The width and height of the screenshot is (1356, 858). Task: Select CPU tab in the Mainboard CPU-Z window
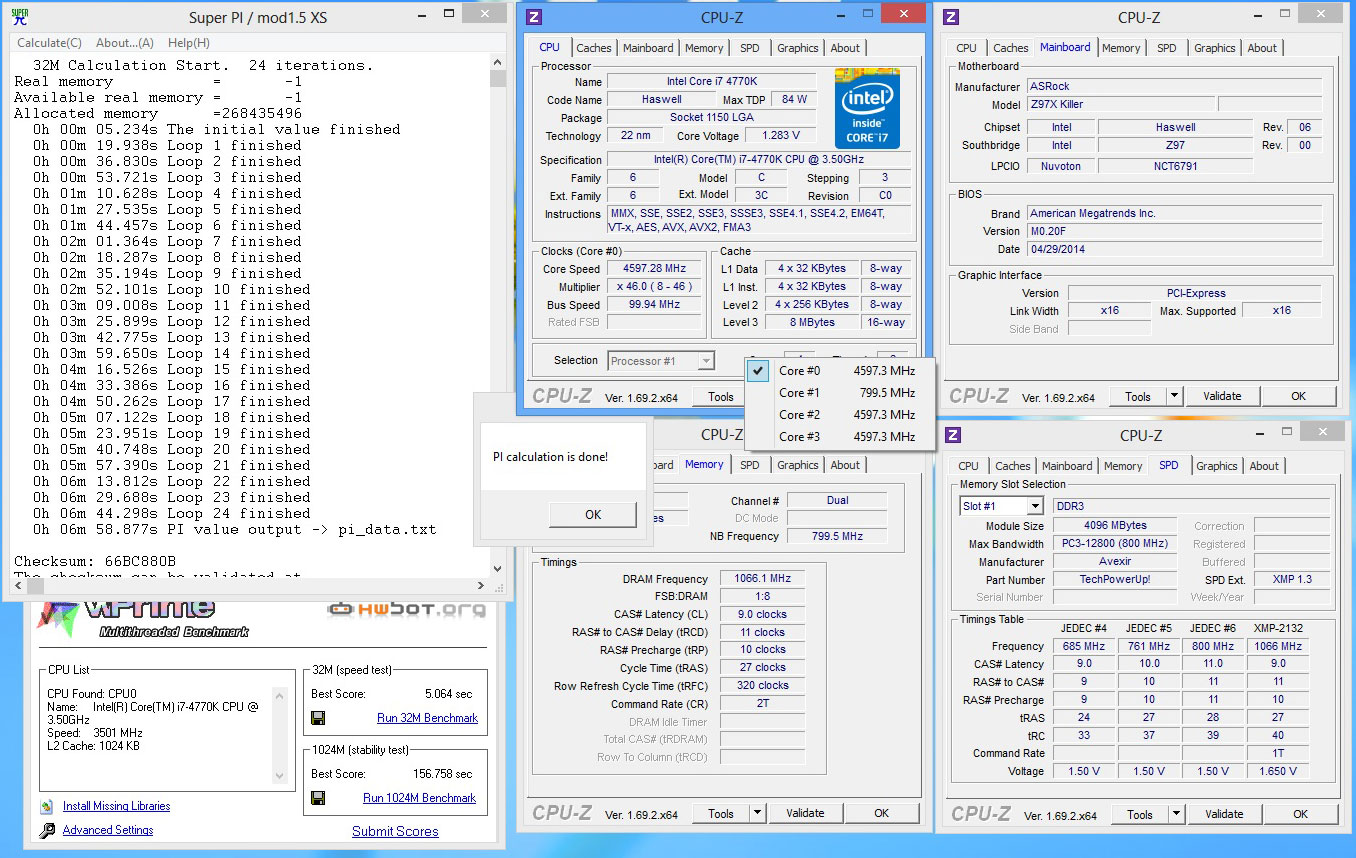click(967, 48)
